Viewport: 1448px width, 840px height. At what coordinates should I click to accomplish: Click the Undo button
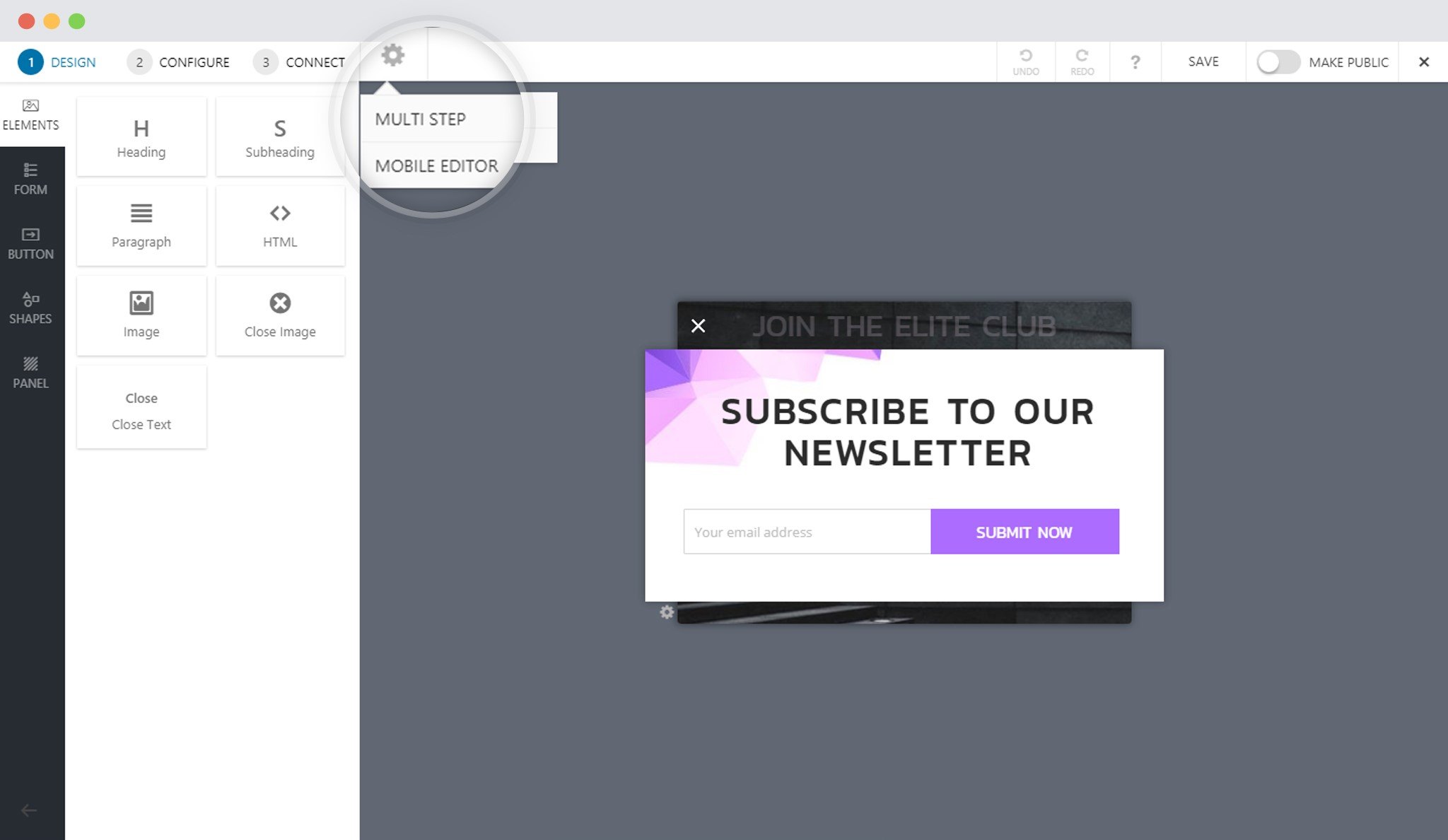pos(1026,62)
